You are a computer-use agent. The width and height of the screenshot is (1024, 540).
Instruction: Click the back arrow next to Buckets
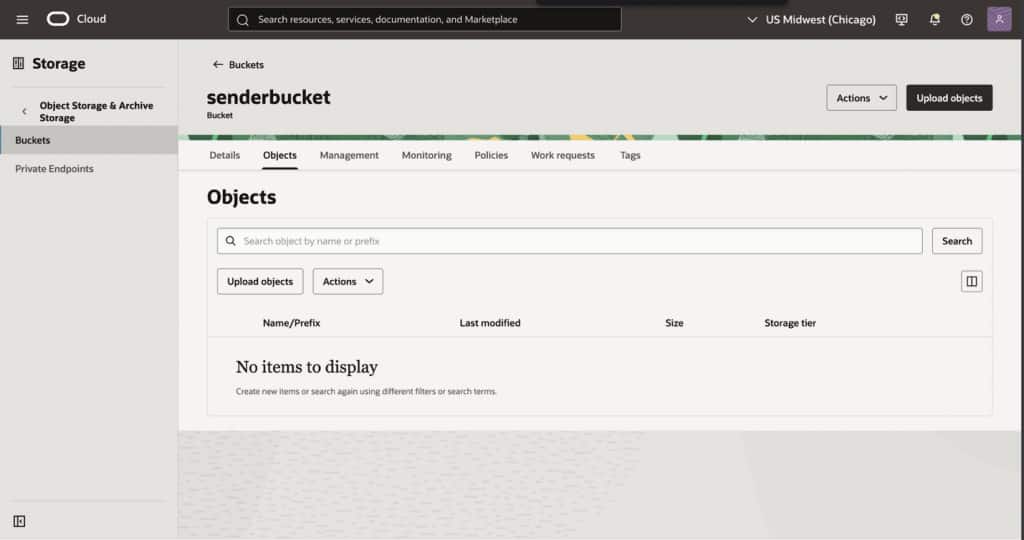(x=217, y=65)
